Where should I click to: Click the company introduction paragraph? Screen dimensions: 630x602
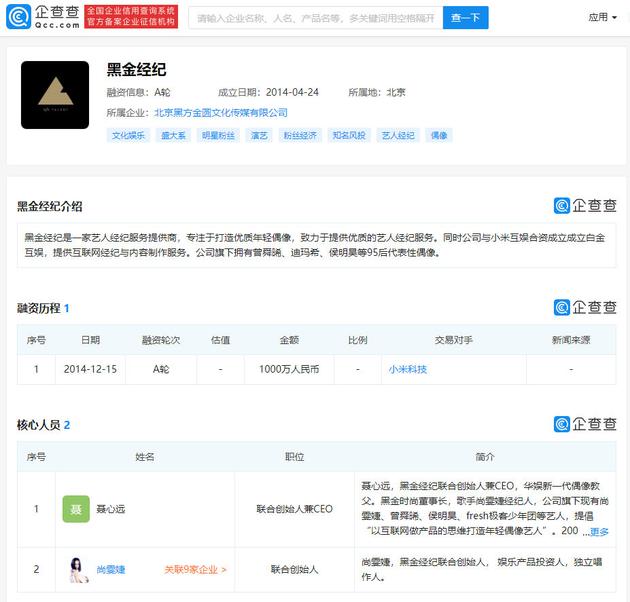pos(316,245)
